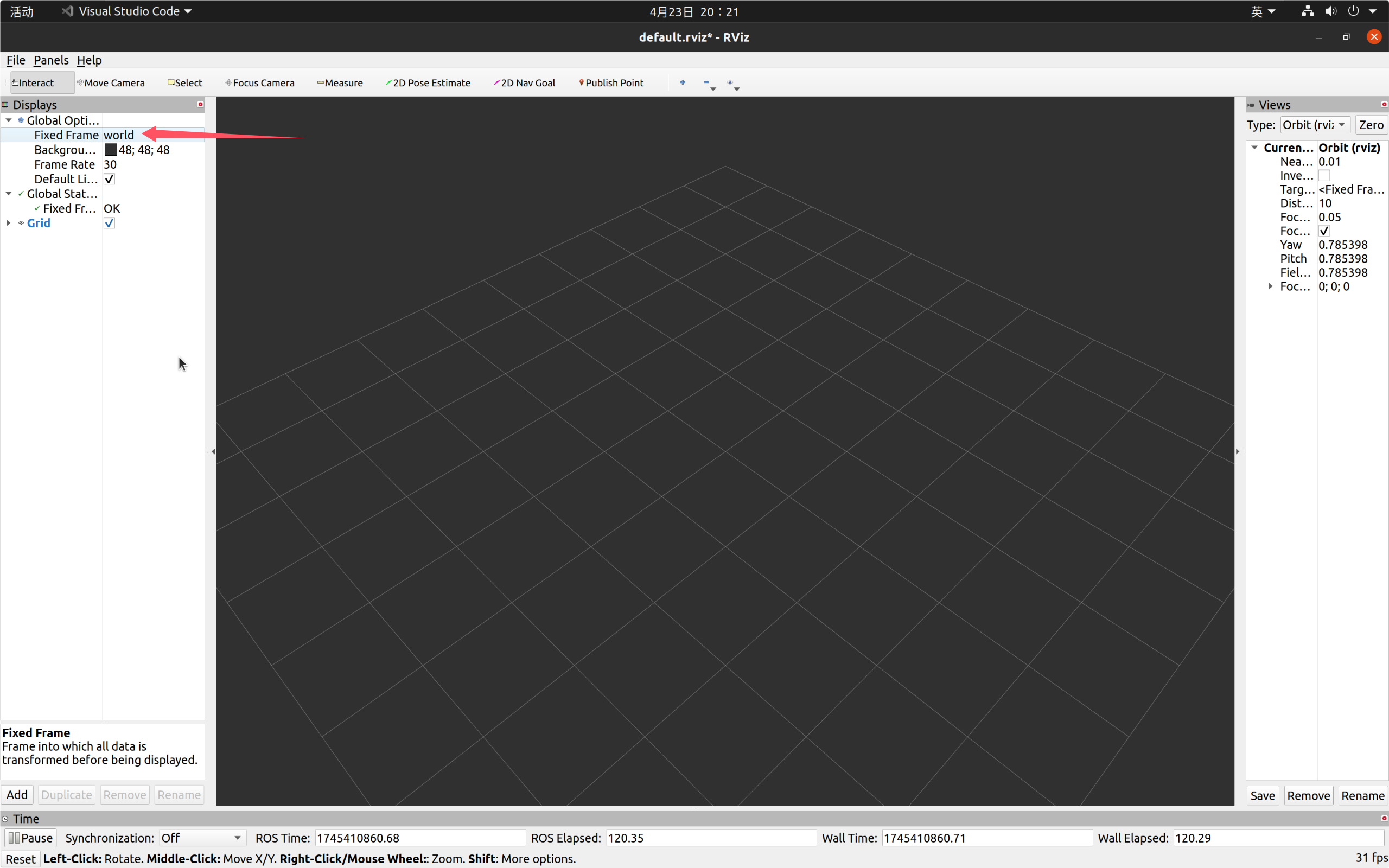Choose the Select tool in toolbar
1389x868 pixels.
pos(185,82)
